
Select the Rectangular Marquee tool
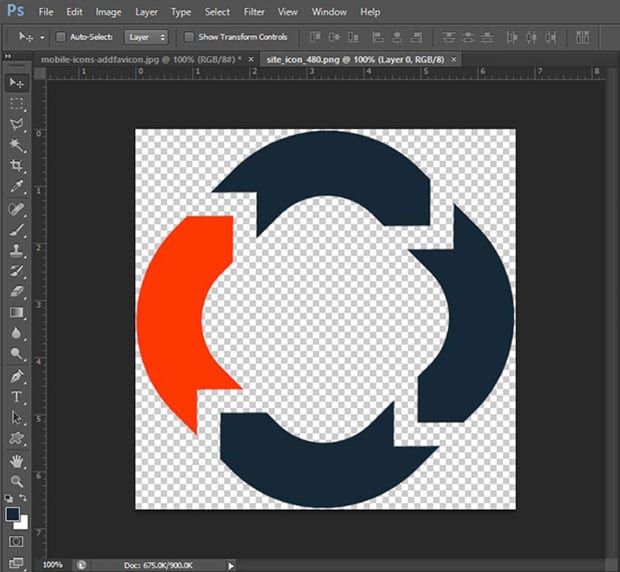point(16,104)
